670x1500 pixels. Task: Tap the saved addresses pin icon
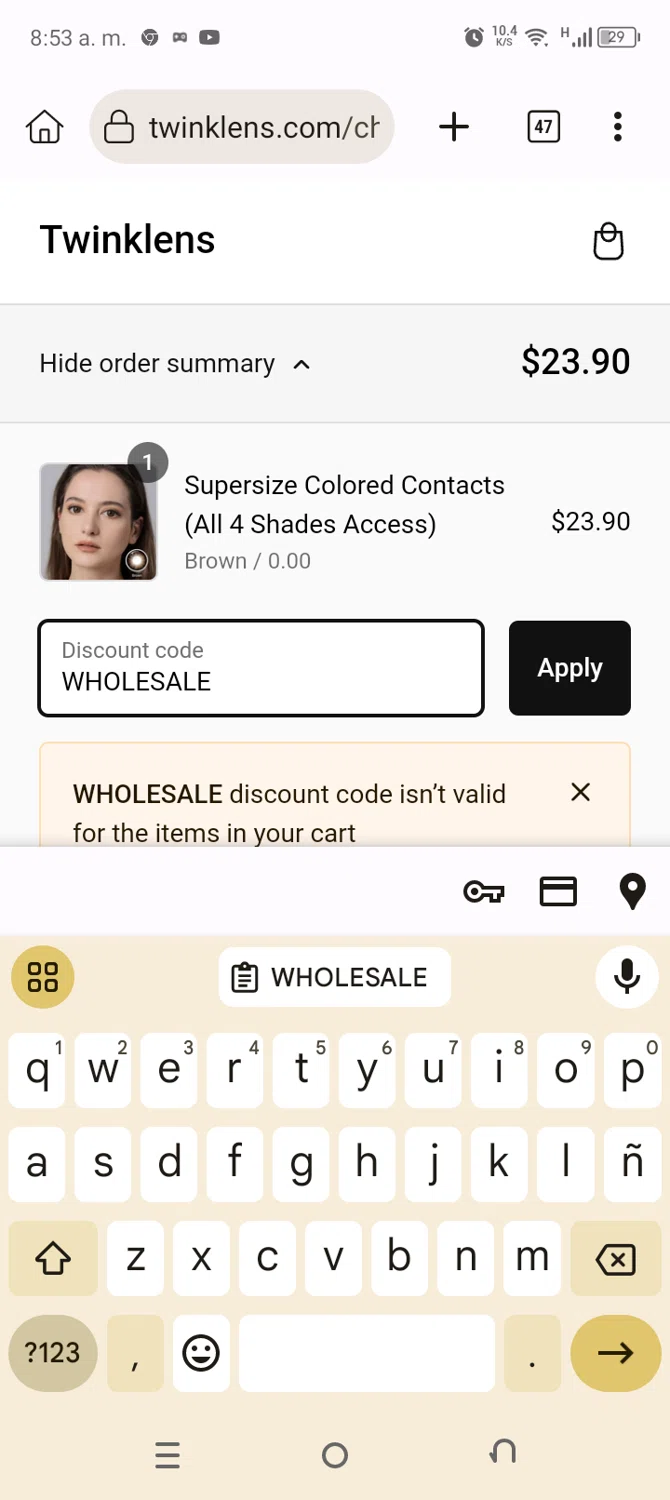click(632, 891)
